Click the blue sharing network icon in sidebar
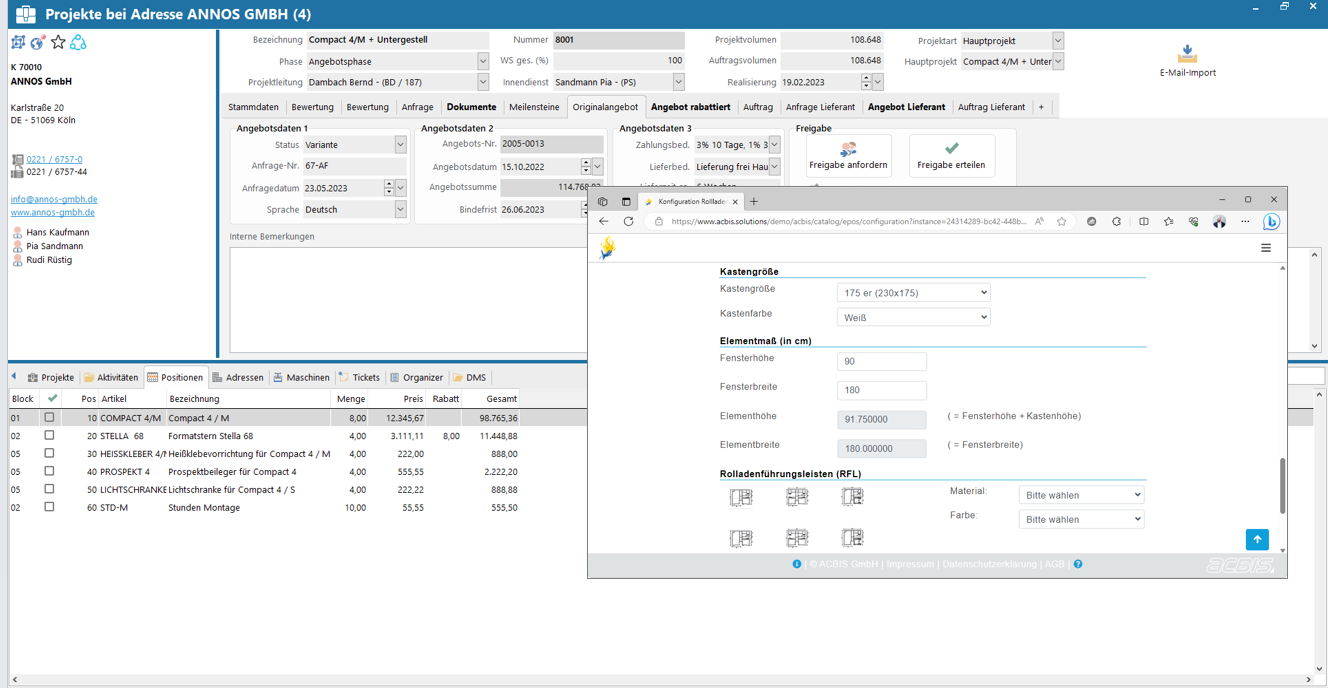The width and height of the screenshot is (1328, 688). 79,42
